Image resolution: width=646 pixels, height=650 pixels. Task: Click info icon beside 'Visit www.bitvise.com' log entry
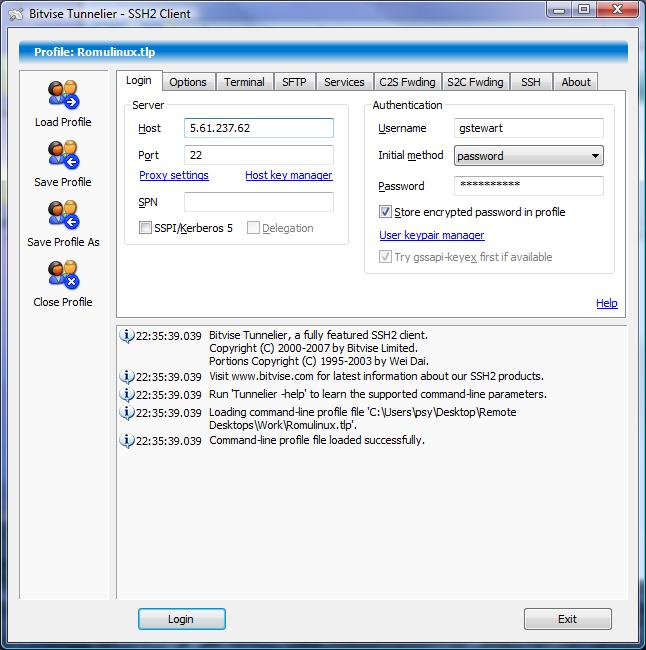[126, 376]
